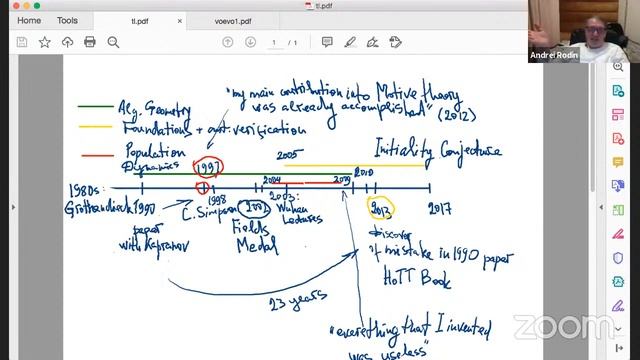Viewport: 640px width, 360px height.
Task: Open the find text magnifier tool
Action: point(113,42)
